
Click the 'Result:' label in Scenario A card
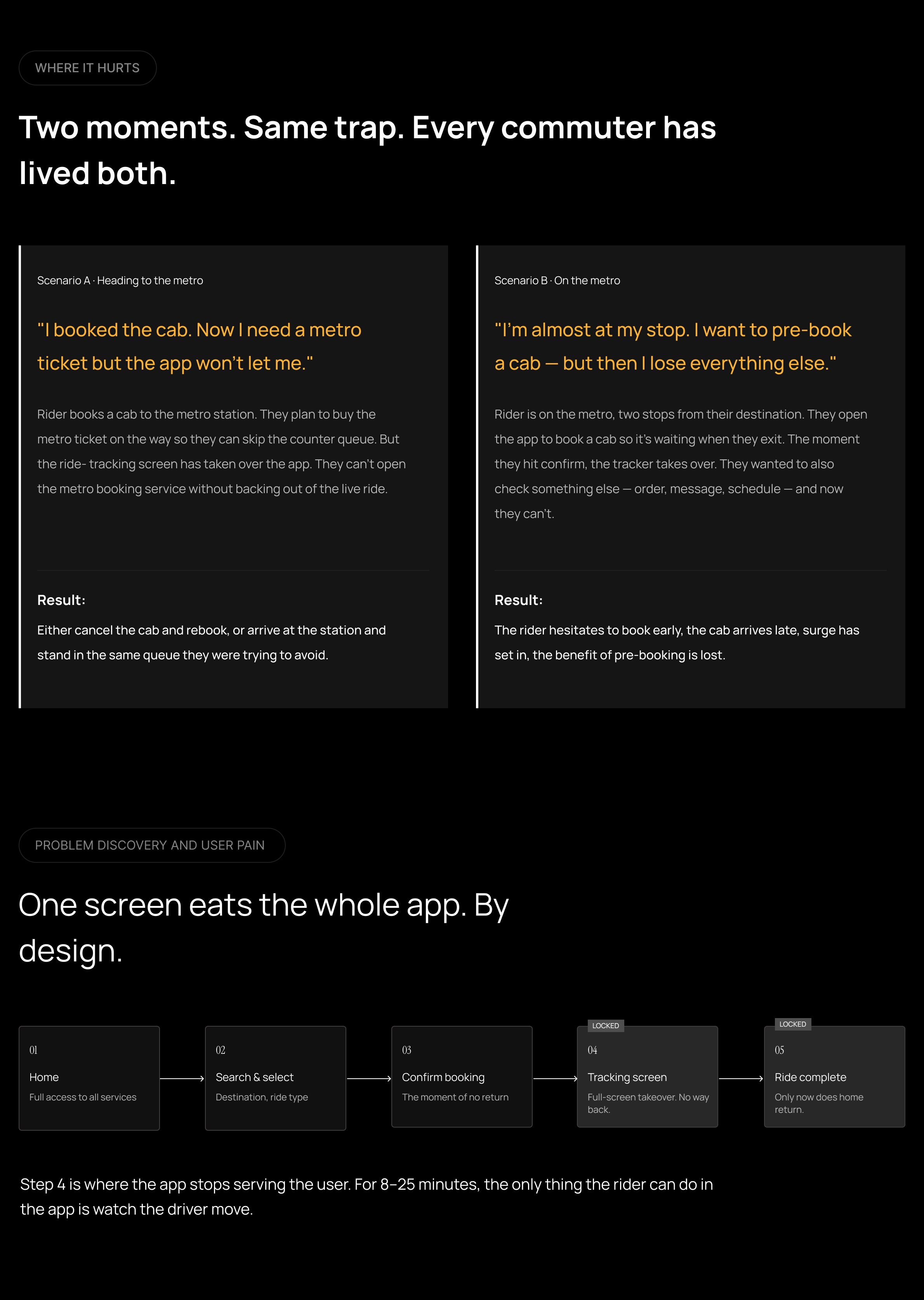pos(61,600)
